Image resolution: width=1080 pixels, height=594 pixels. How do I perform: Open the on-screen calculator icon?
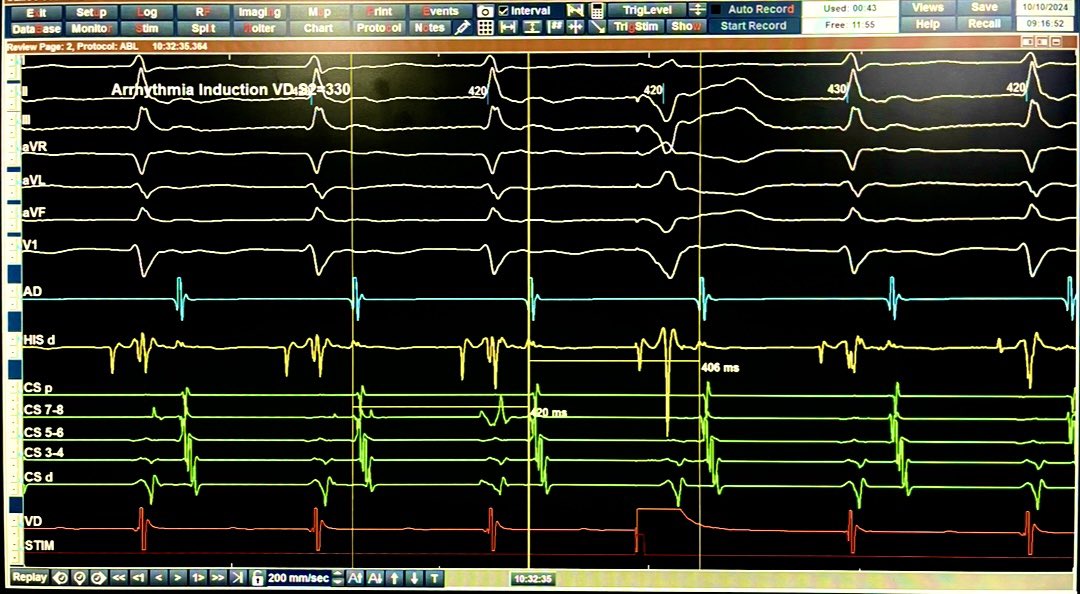pos(597,12)
